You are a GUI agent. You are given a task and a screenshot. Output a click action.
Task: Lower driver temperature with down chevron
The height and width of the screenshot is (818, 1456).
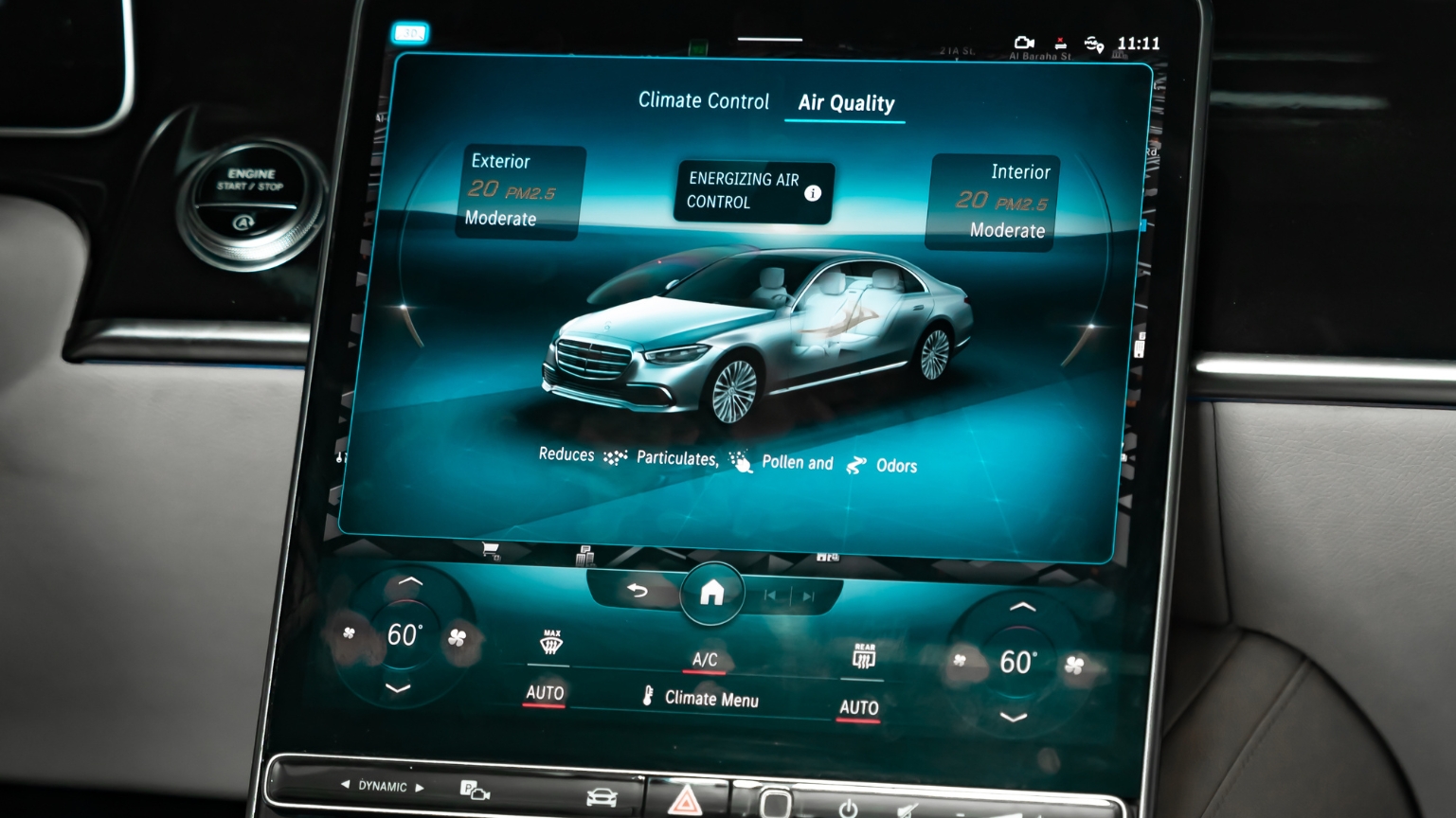tap(399, 688)
